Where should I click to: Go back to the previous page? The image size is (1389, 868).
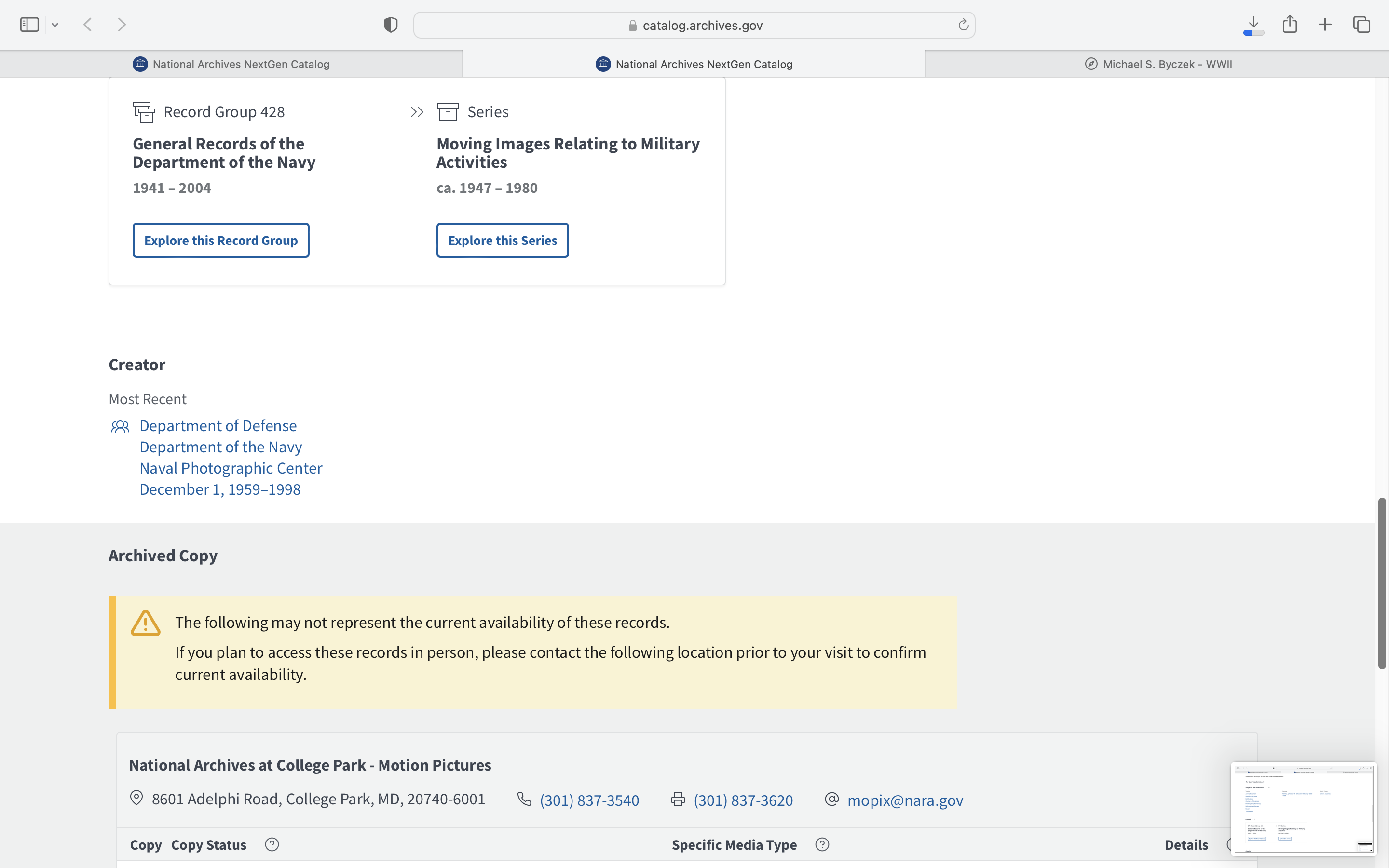(88, 25)
